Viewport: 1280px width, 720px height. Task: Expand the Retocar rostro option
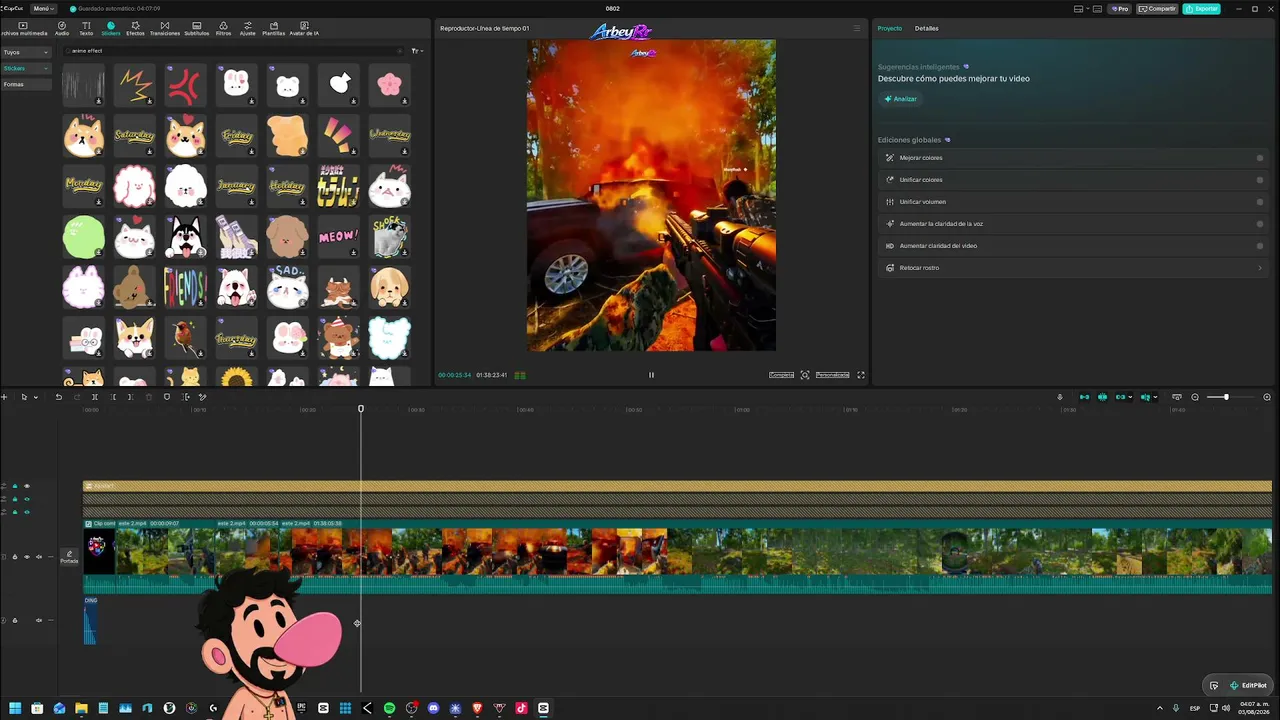pos(1260,268)
